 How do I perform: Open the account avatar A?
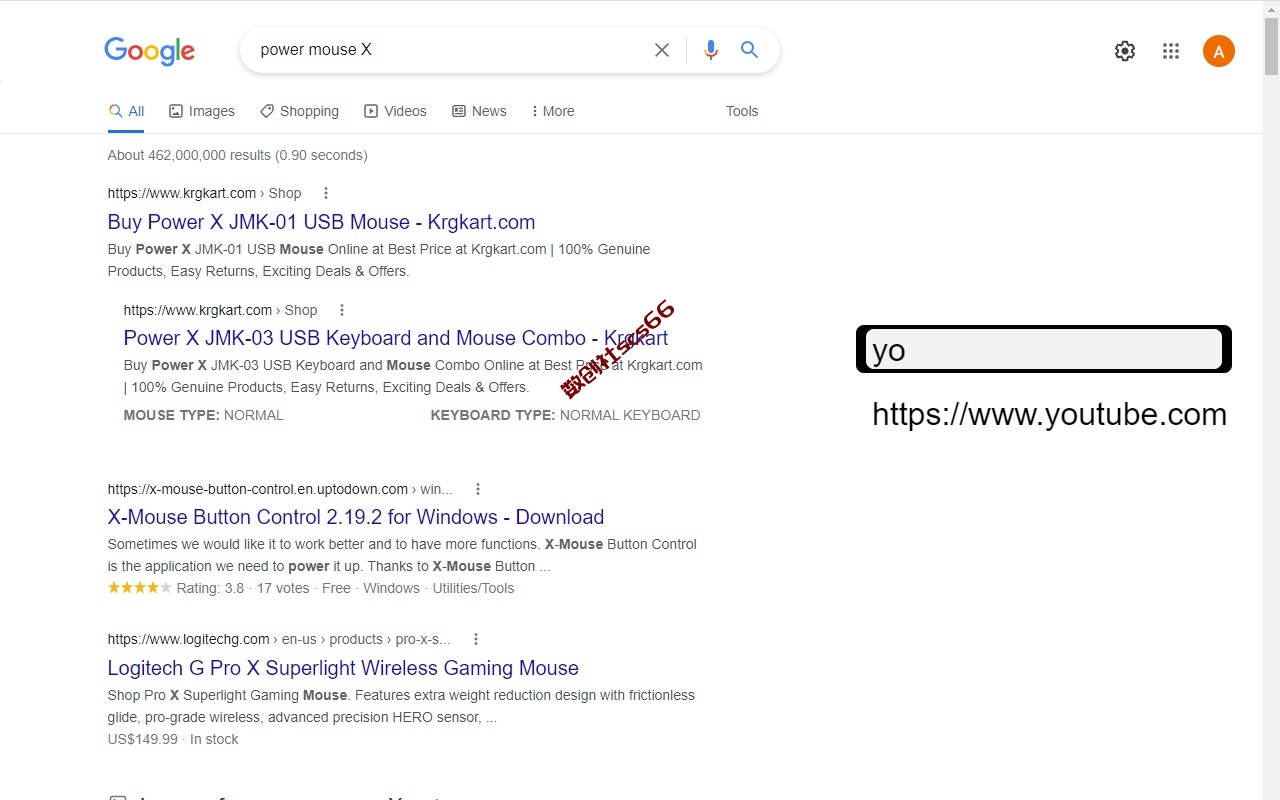[x=1219, y=51]
